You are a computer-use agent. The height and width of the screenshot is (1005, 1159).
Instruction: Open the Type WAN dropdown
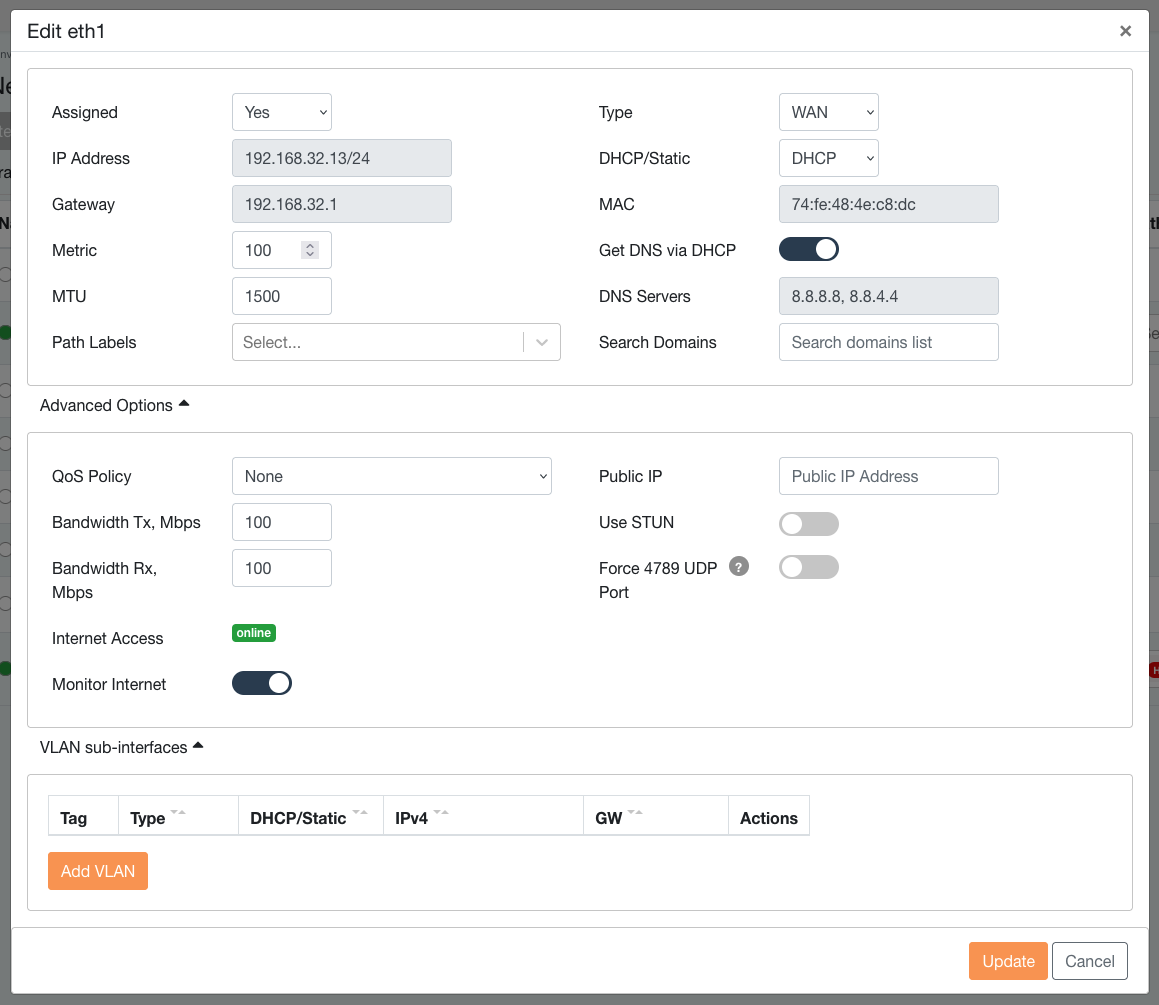pos(828,113)
